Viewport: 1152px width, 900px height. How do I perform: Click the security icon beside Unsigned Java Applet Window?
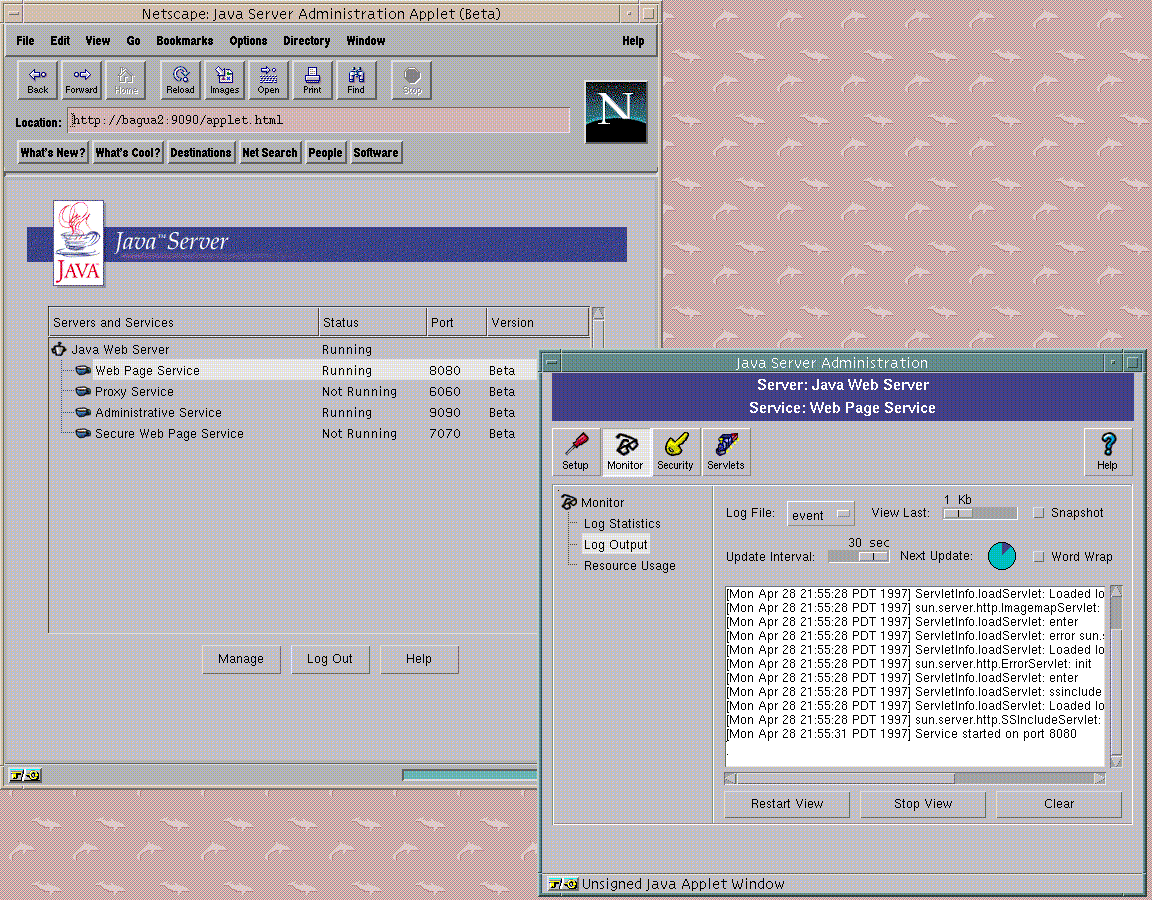563,884
